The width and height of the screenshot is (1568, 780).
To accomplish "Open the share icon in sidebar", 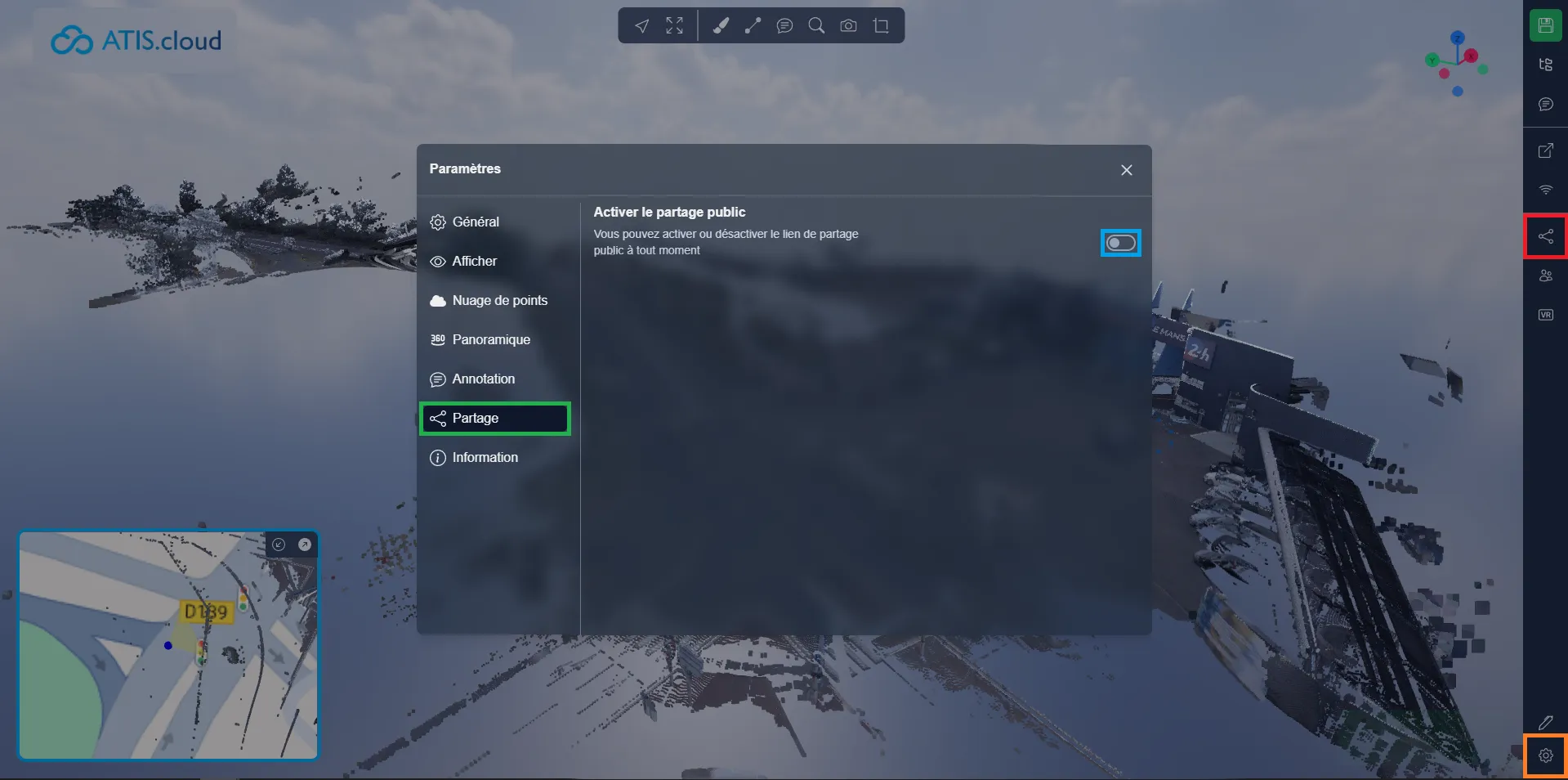I will (1545, 237).
